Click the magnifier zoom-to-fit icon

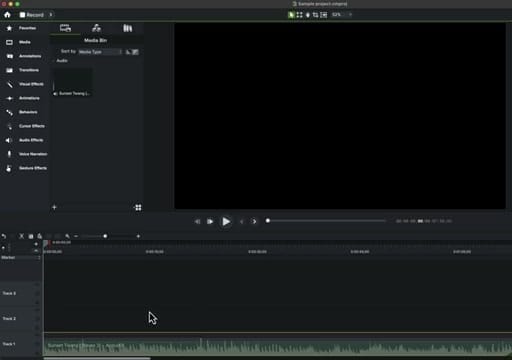(x=67, y=236)
